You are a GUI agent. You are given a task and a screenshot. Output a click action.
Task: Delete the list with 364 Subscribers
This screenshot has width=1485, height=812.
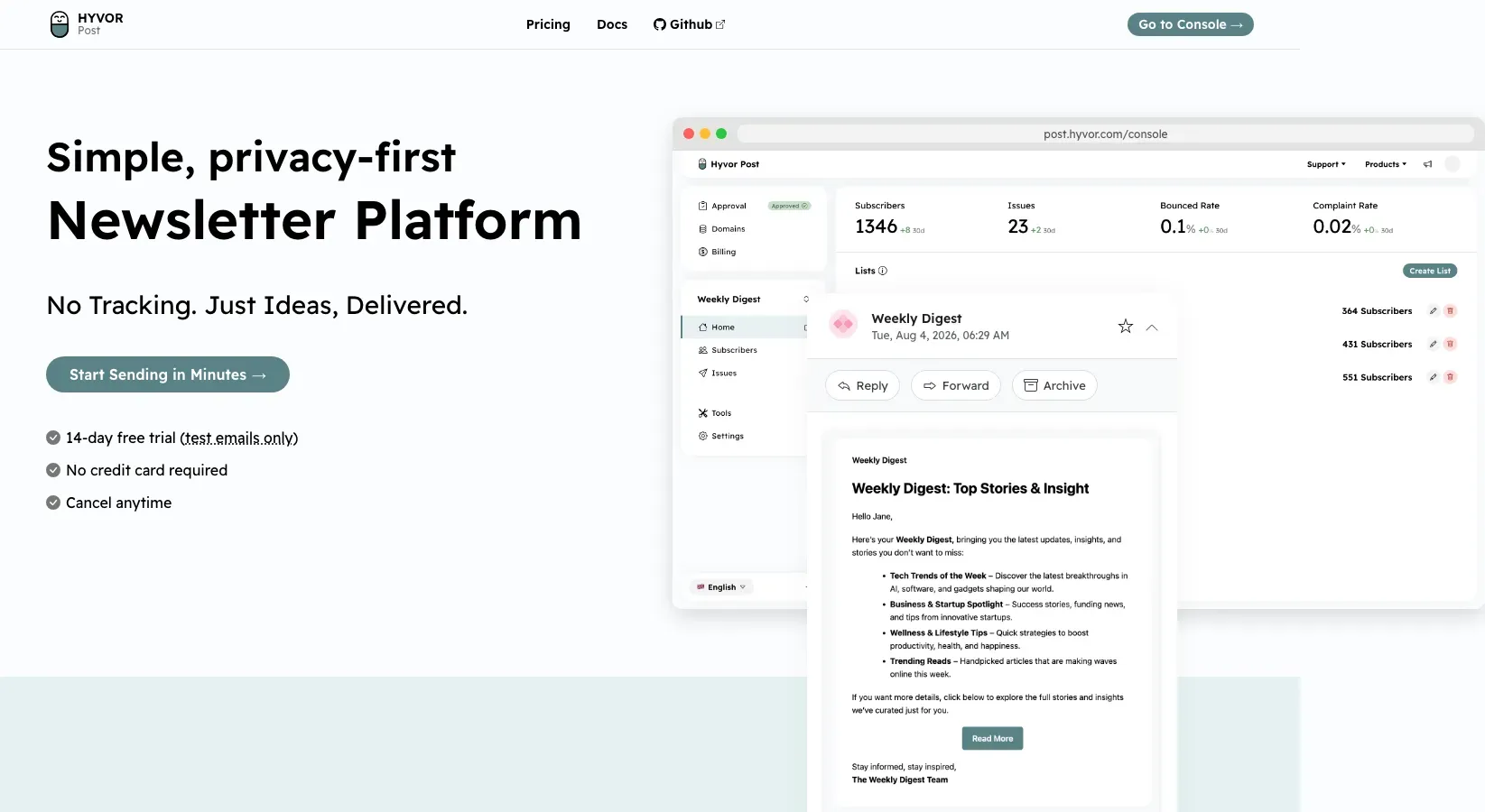(1451, 311)
